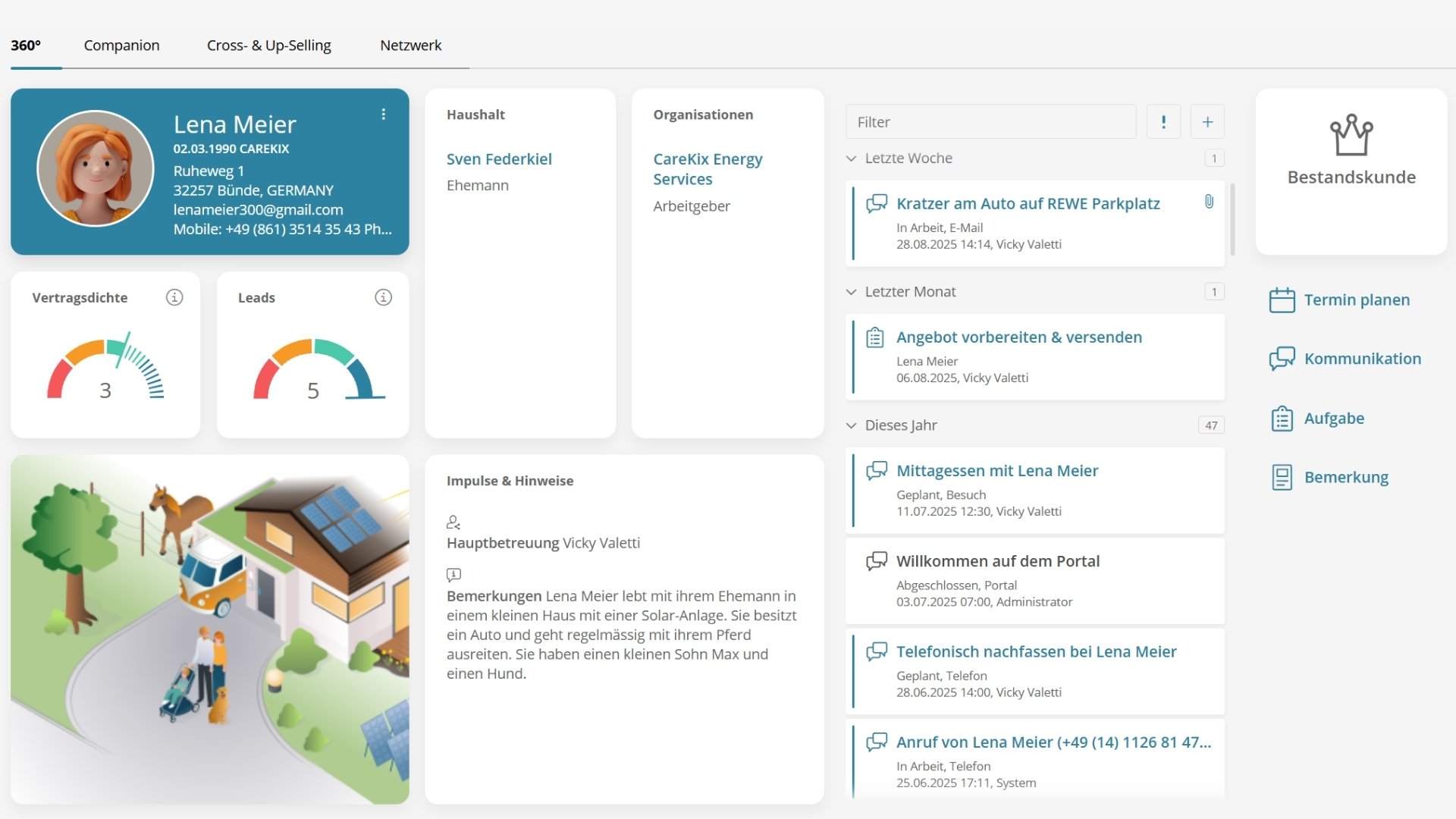Select the Aufgabe clipboard icon
This screenshot has height=819, width=1456.
[1282, 418]
